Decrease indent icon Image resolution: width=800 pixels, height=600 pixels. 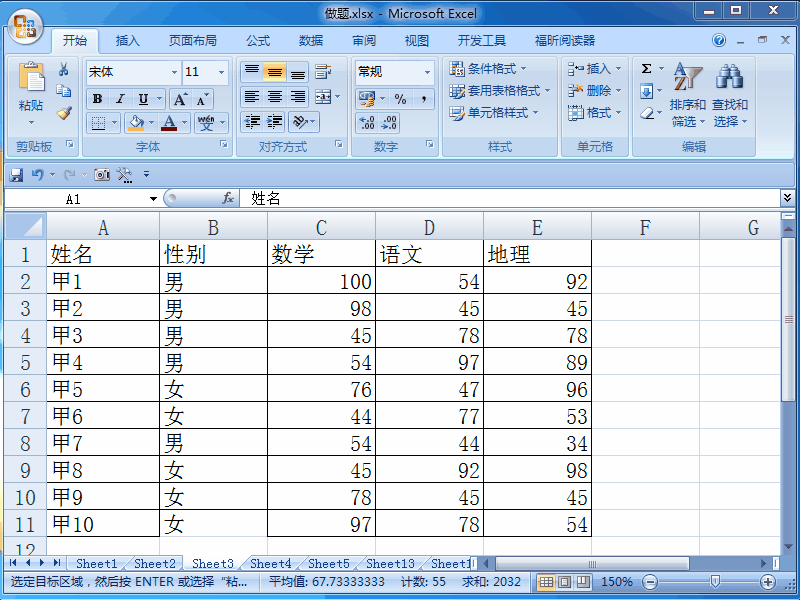coord(252,121)
